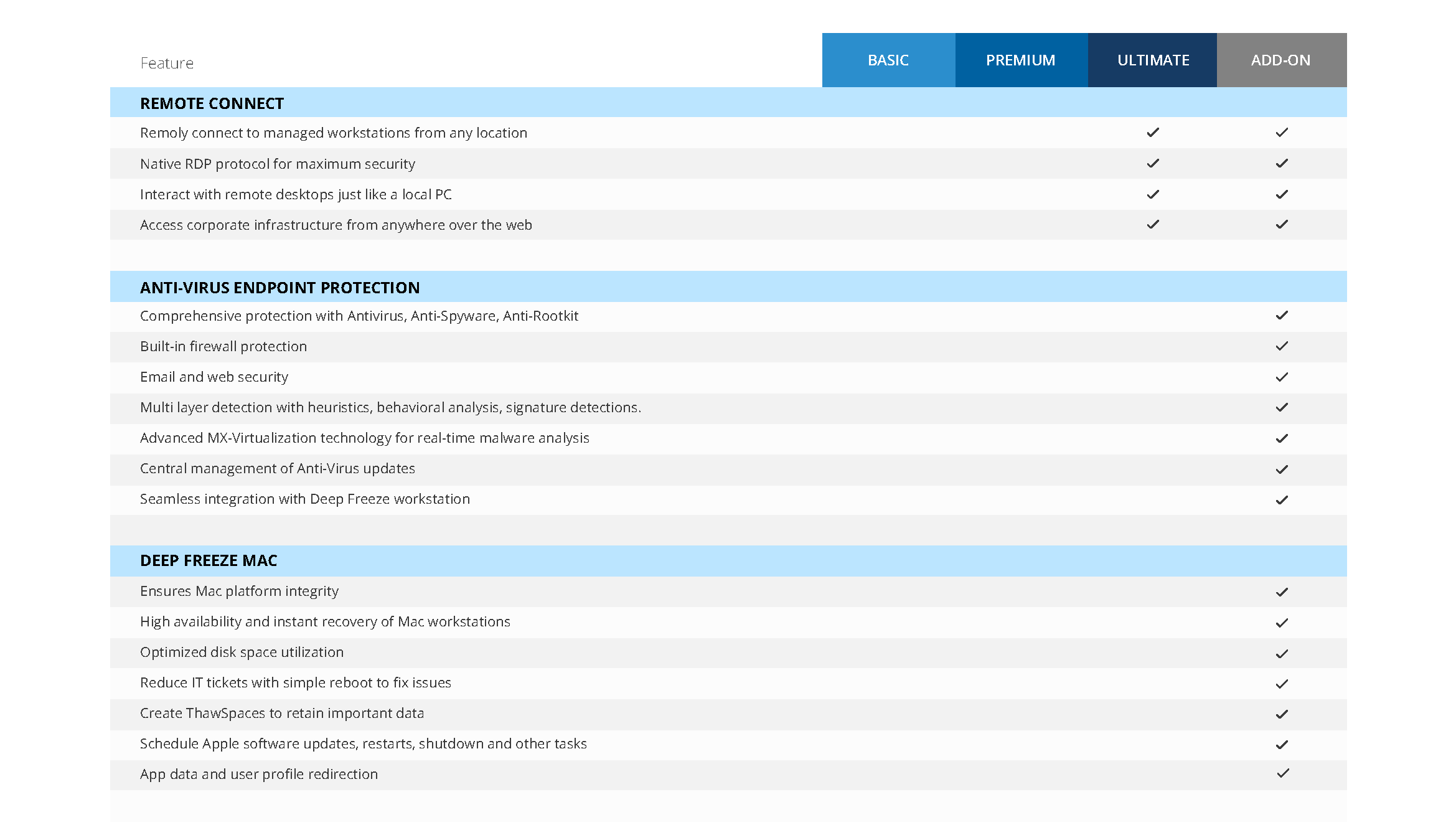
Task: Click the ADD-ON column header
Action: tap(1280, 60)
